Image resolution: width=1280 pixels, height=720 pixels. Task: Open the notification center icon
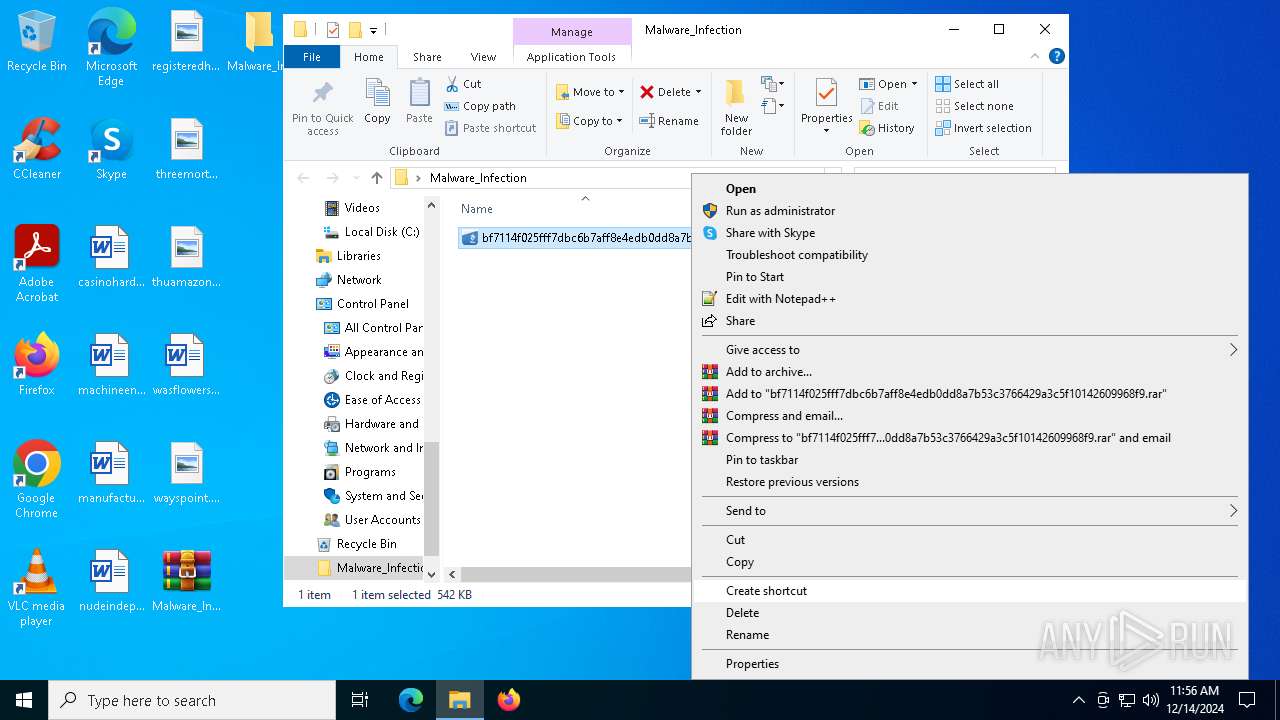coord(1247,700)
